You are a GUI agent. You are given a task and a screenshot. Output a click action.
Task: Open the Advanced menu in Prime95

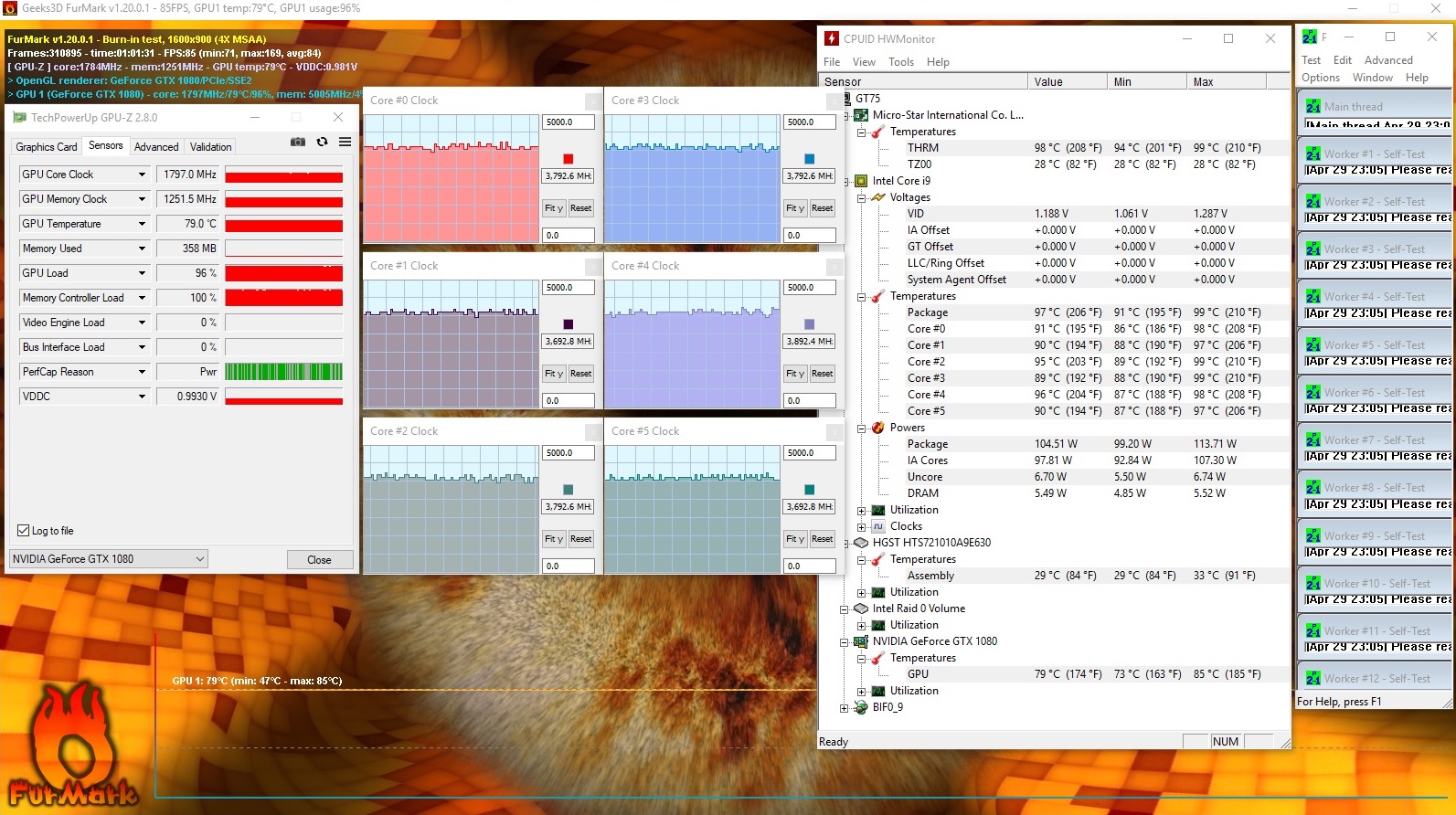pos(1388,60)
